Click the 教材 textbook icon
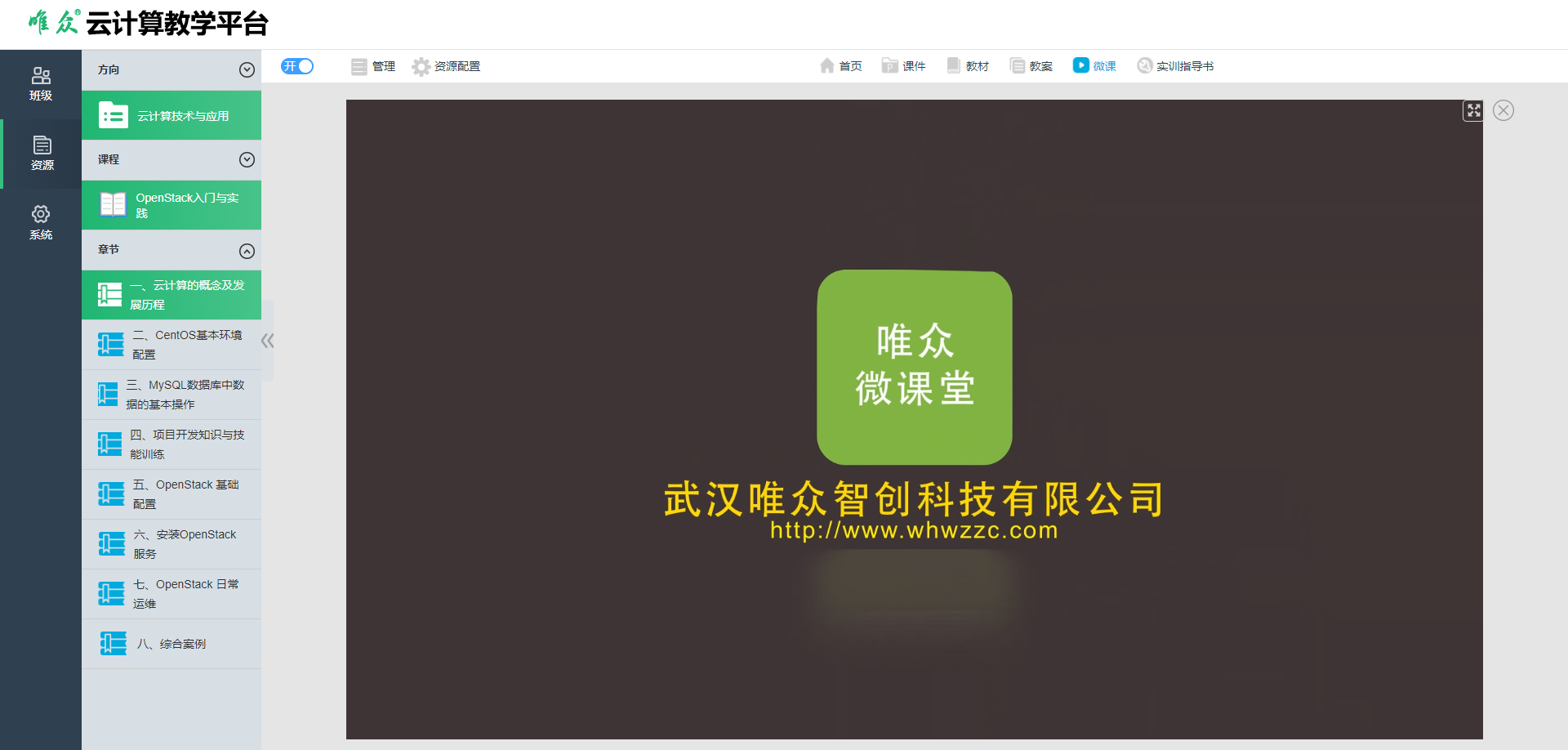1568x750 pixels. 953,65
